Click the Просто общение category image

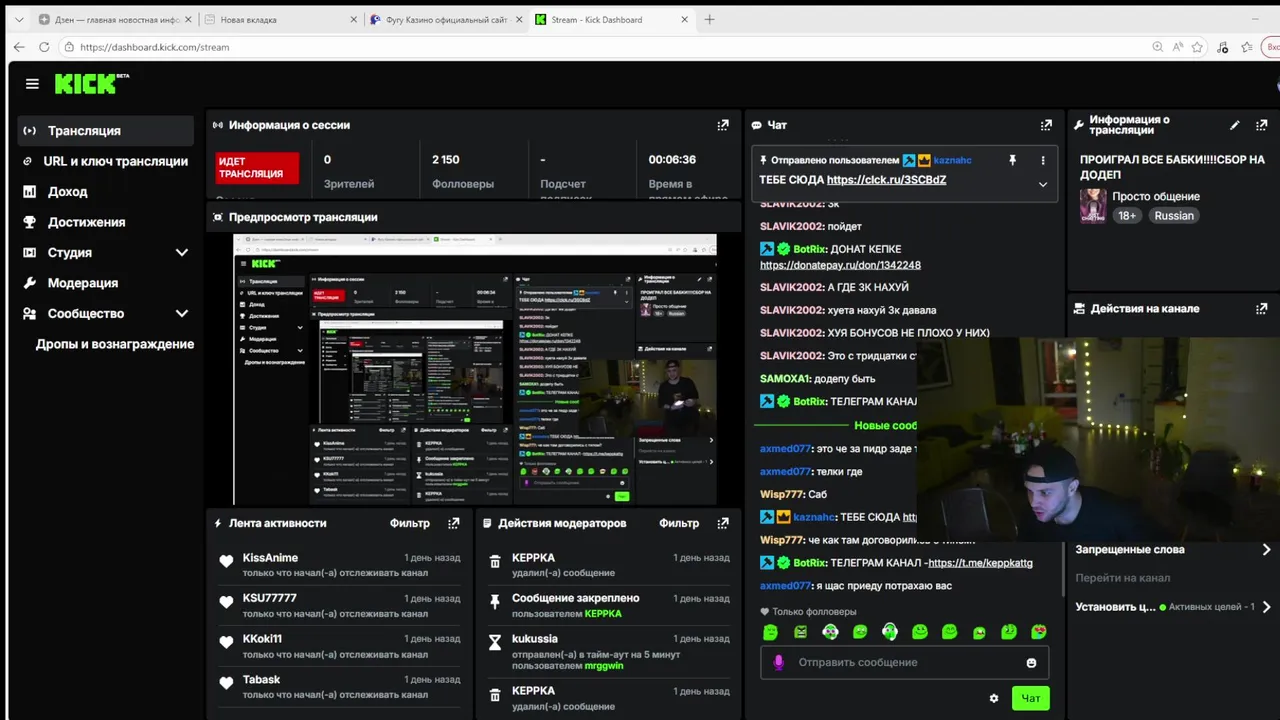pyautogui.click(x=1092, y=206)
